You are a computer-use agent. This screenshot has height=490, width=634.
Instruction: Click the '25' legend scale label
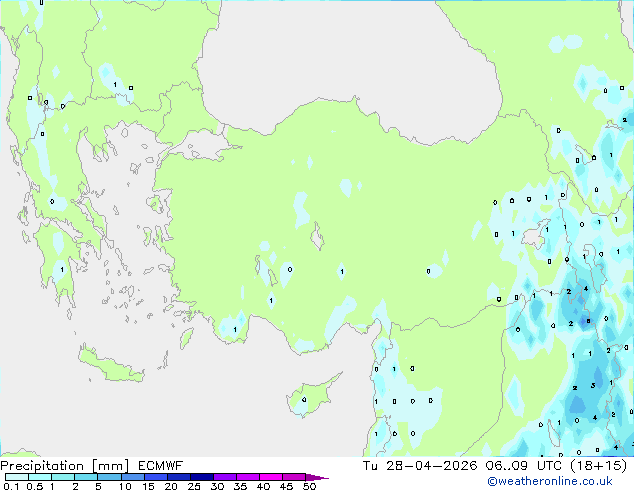194,486
